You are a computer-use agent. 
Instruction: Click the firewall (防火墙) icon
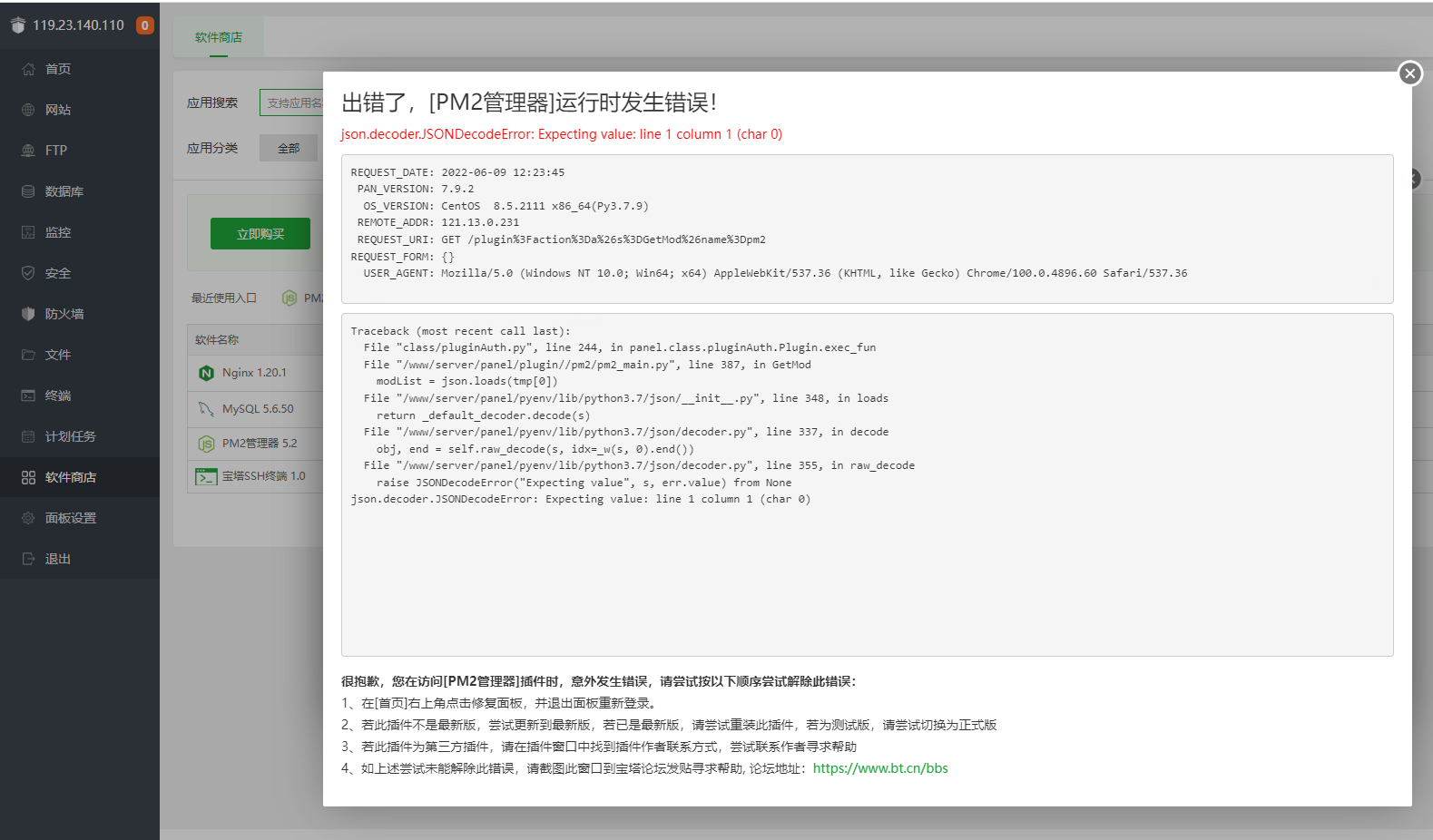(x=28, y=314)
